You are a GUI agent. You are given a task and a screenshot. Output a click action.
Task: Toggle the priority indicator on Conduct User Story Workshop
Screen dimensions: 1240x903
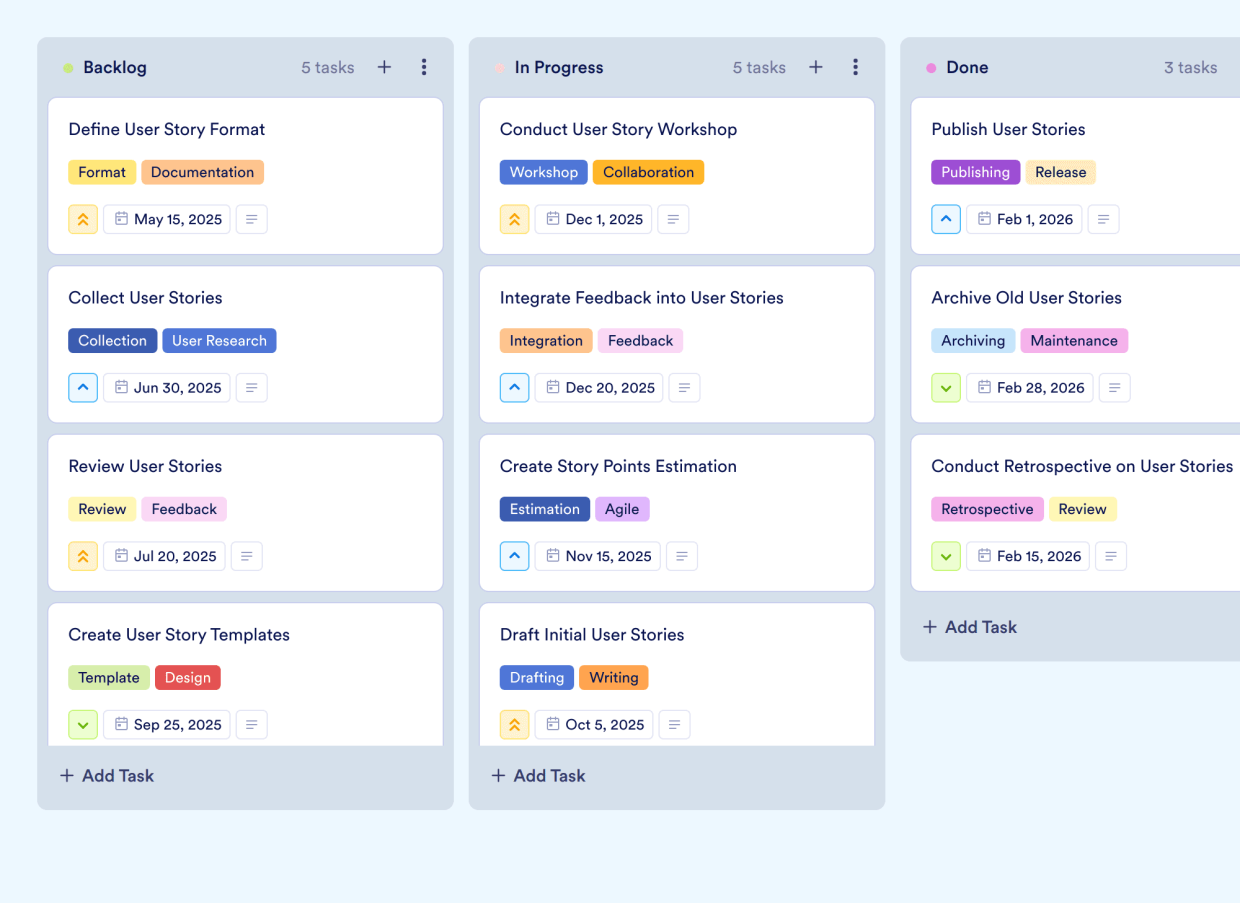(514, 219)
